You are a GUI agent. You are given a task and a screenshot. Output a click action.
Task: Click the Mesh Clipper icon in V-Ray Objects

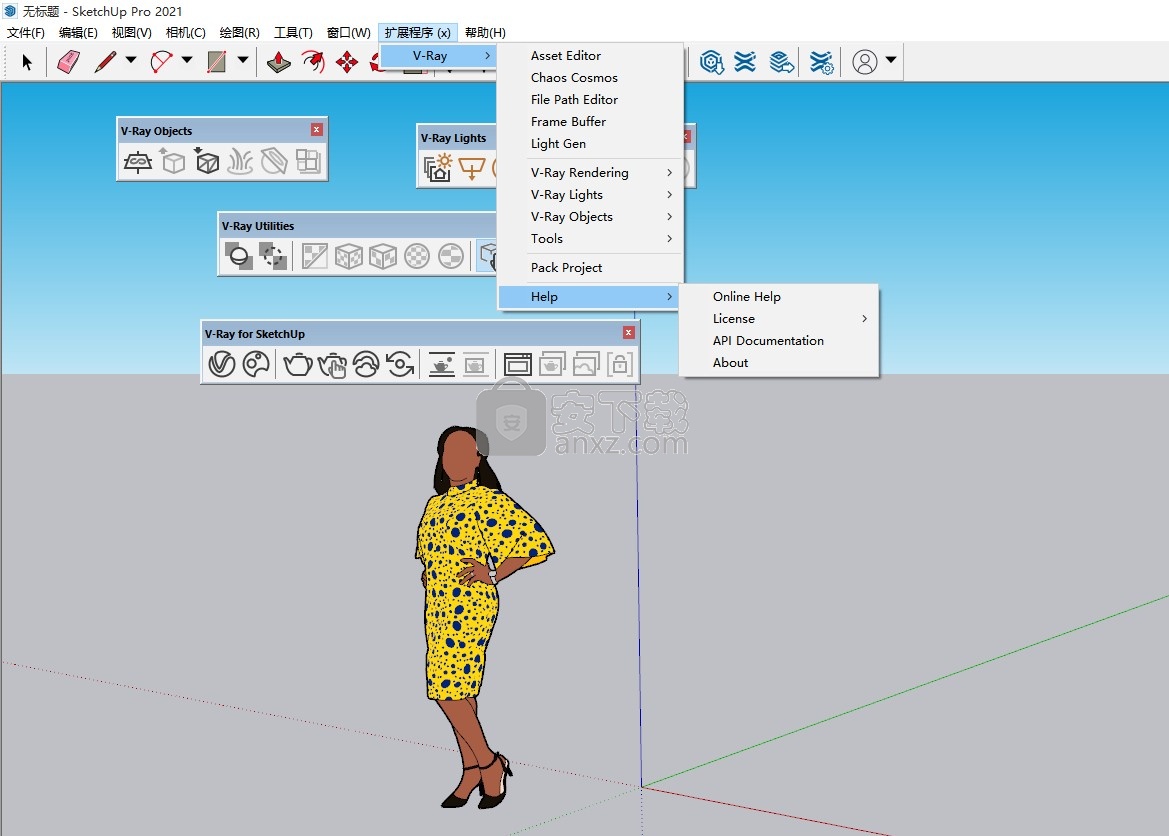click(x=274, y=161)
